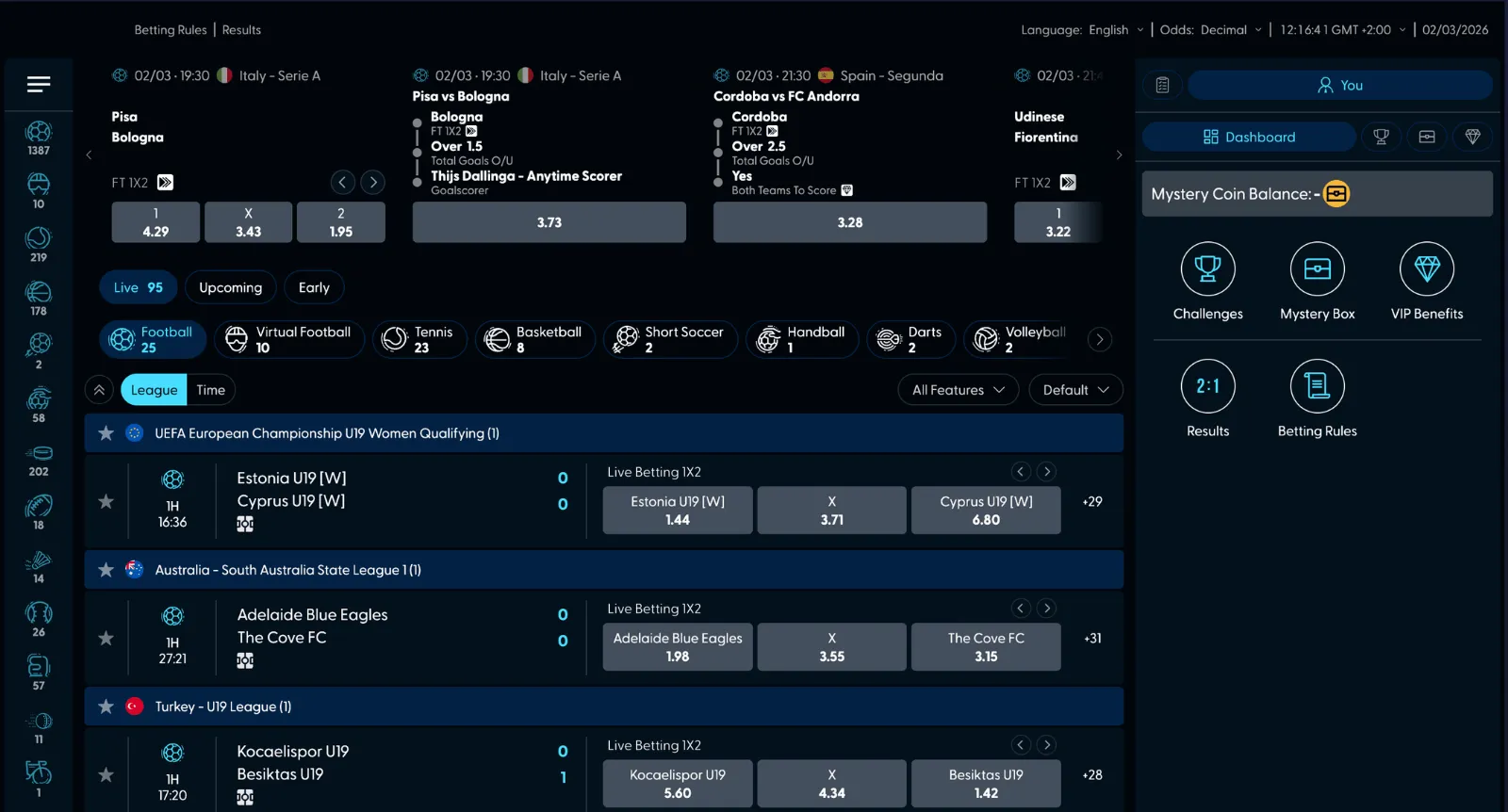This screenshot has width=1508, height=812.
Task: Click the Betting Rules link in header
Action: click(x=171, y=30)
